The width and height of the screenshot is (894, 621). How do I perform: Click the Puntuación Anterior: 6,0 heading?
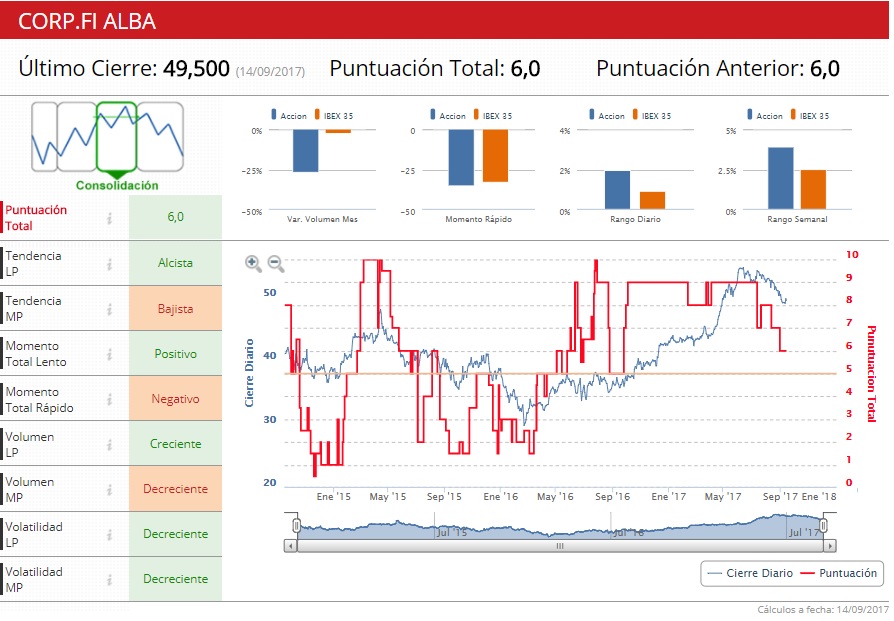718,68
